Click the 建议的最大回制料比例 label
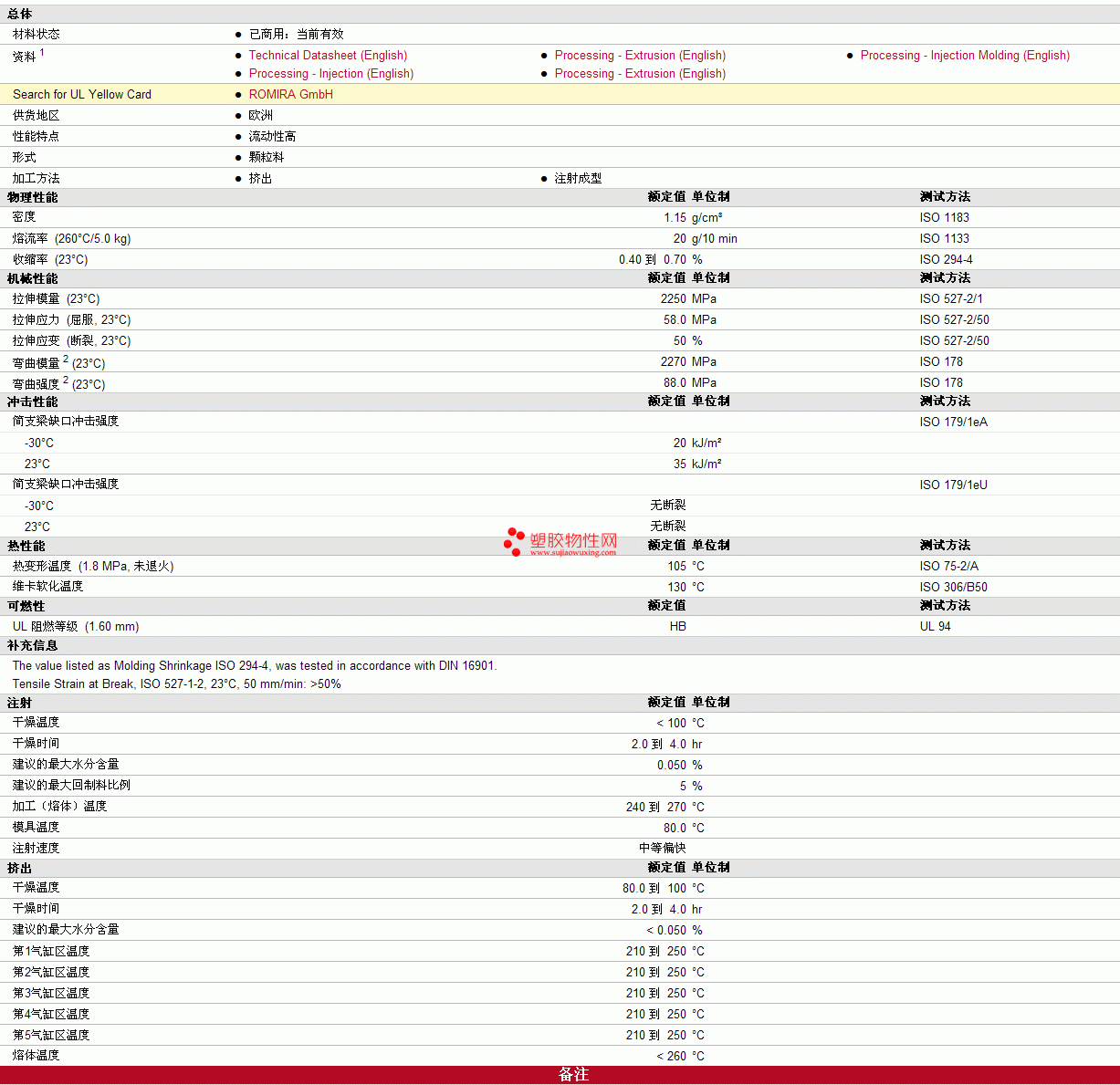 (x=72, y=786)
